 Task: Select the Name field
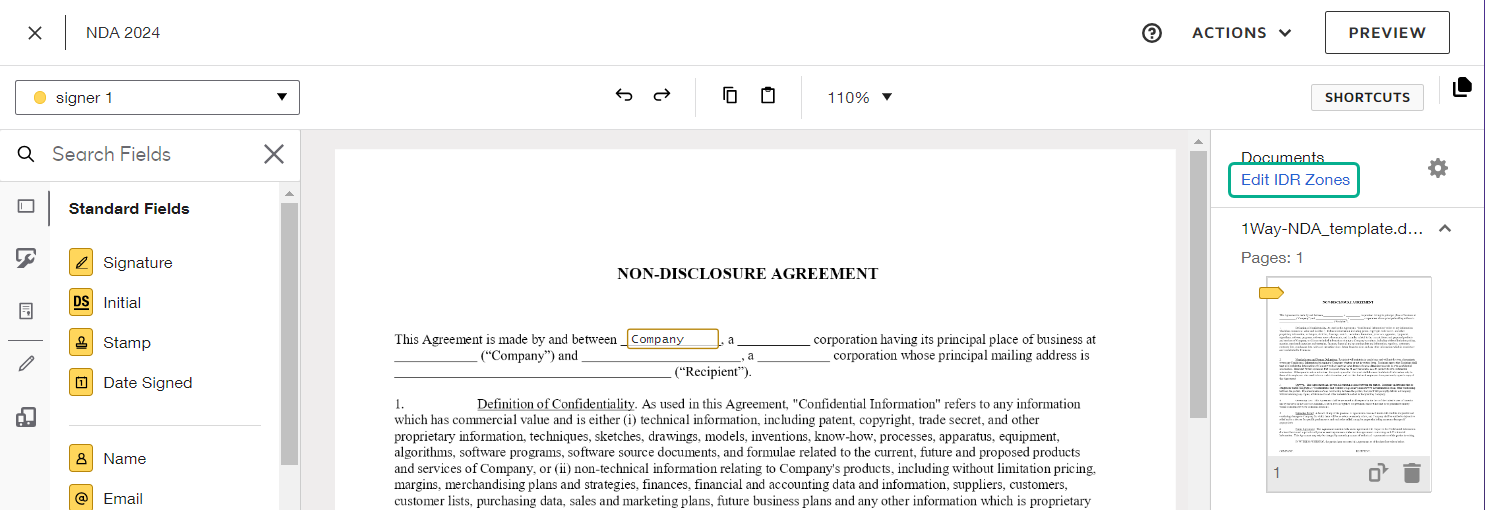click(108, 458)
